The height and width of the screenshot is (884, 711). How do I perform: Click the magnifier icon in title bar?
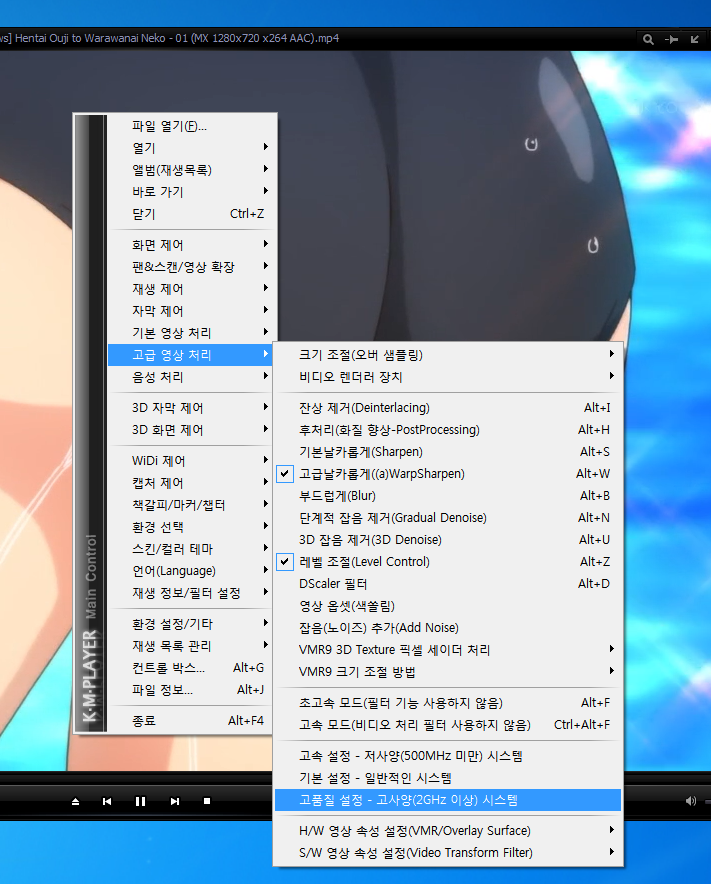coord(648,39)
